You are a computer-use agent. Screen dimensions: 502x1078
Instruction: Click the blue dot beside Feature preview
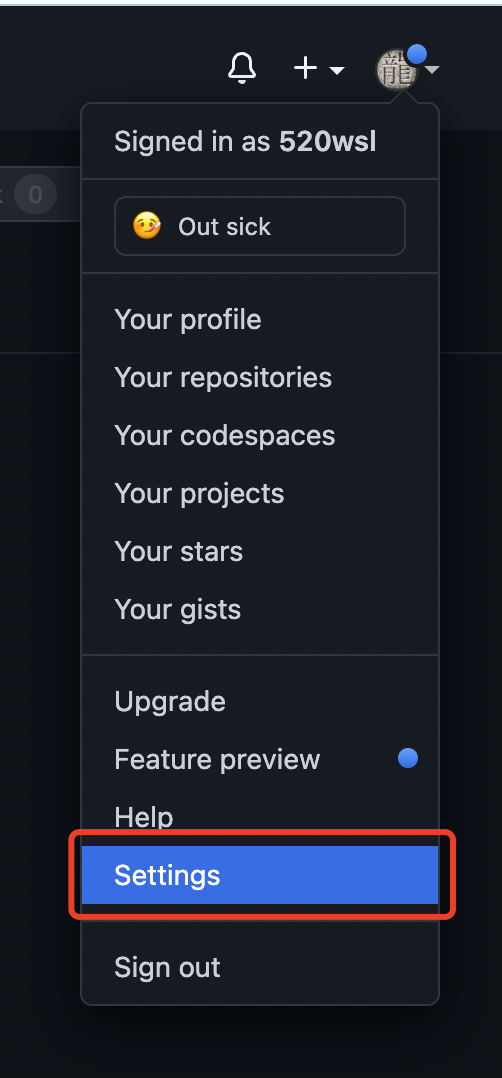click(x=408, y=758)
